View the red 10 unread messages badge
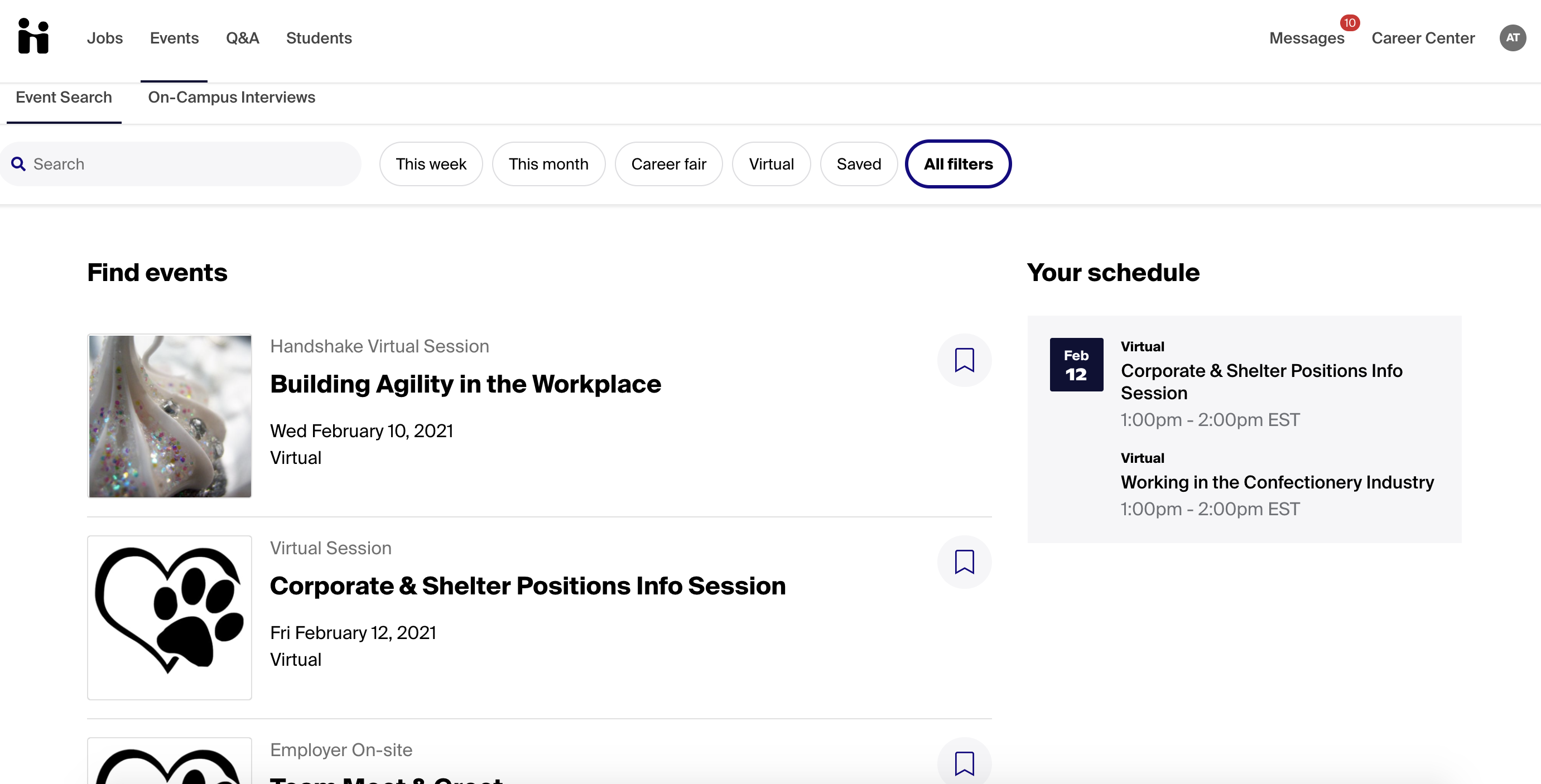 tap(1350, 23)
